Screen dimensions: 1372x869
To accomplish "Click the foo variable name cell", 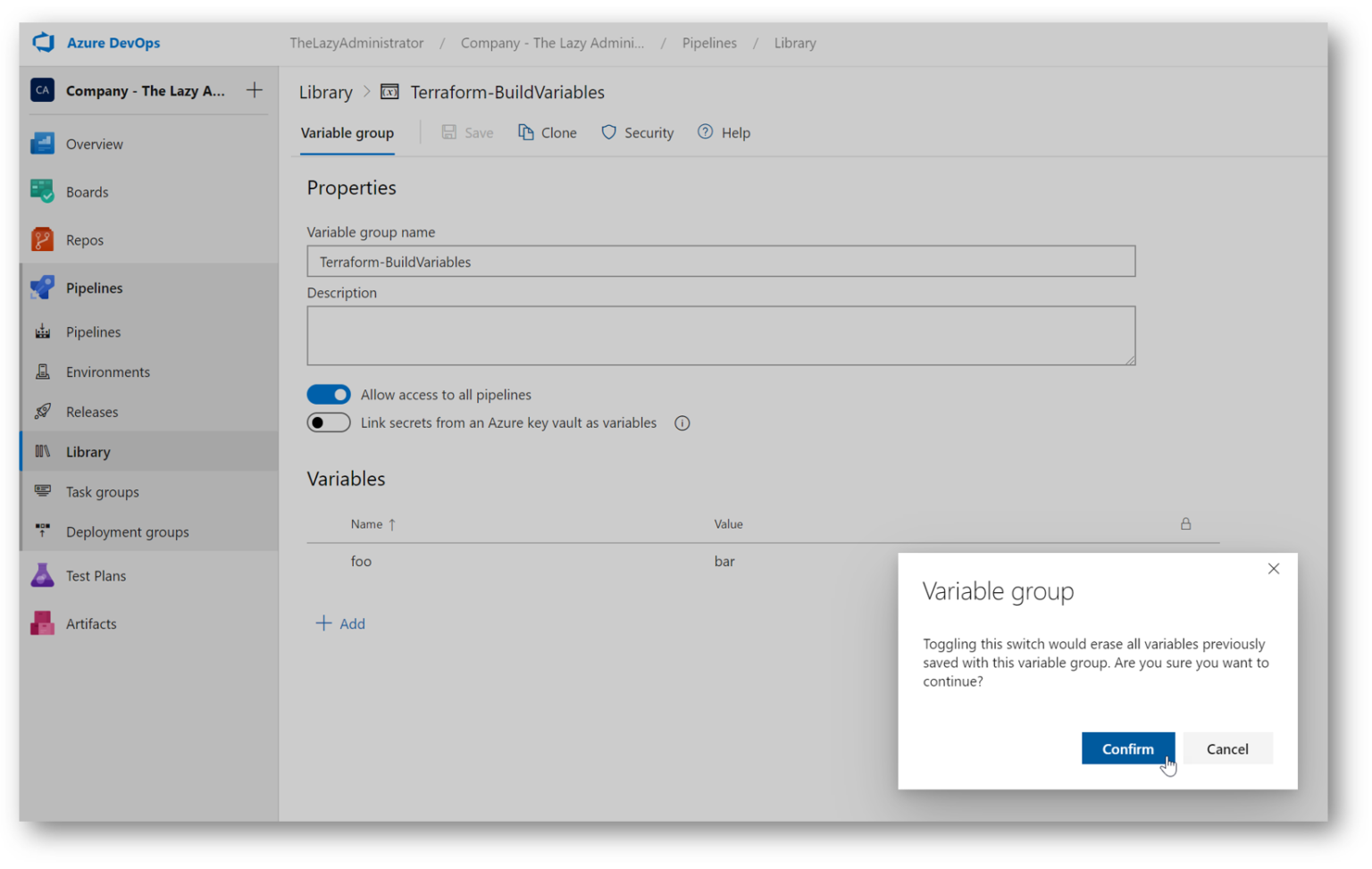I will click(x=361, y=561).
